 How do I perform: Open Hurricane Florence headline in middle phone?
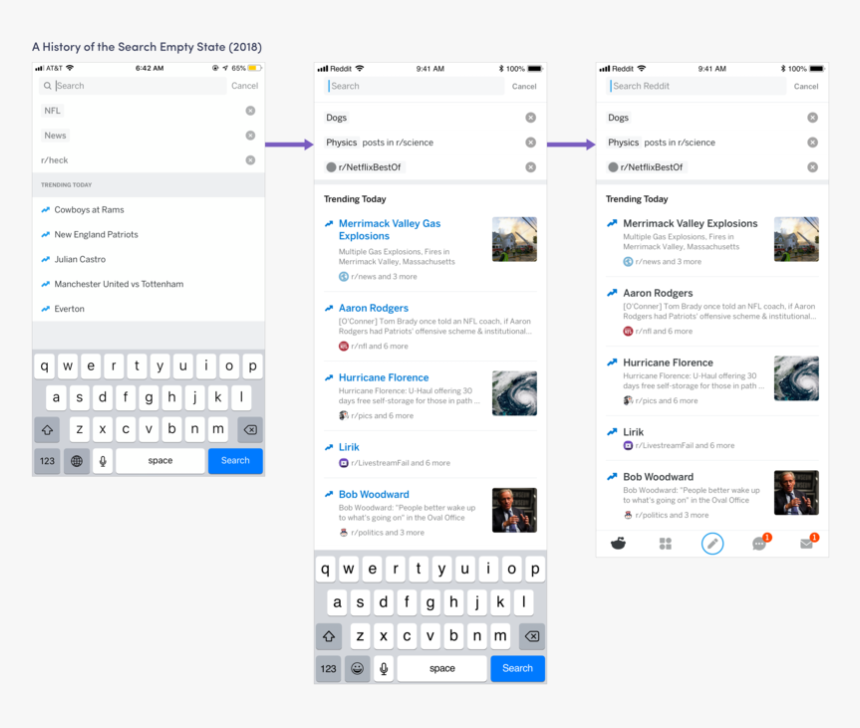(383, 377)
